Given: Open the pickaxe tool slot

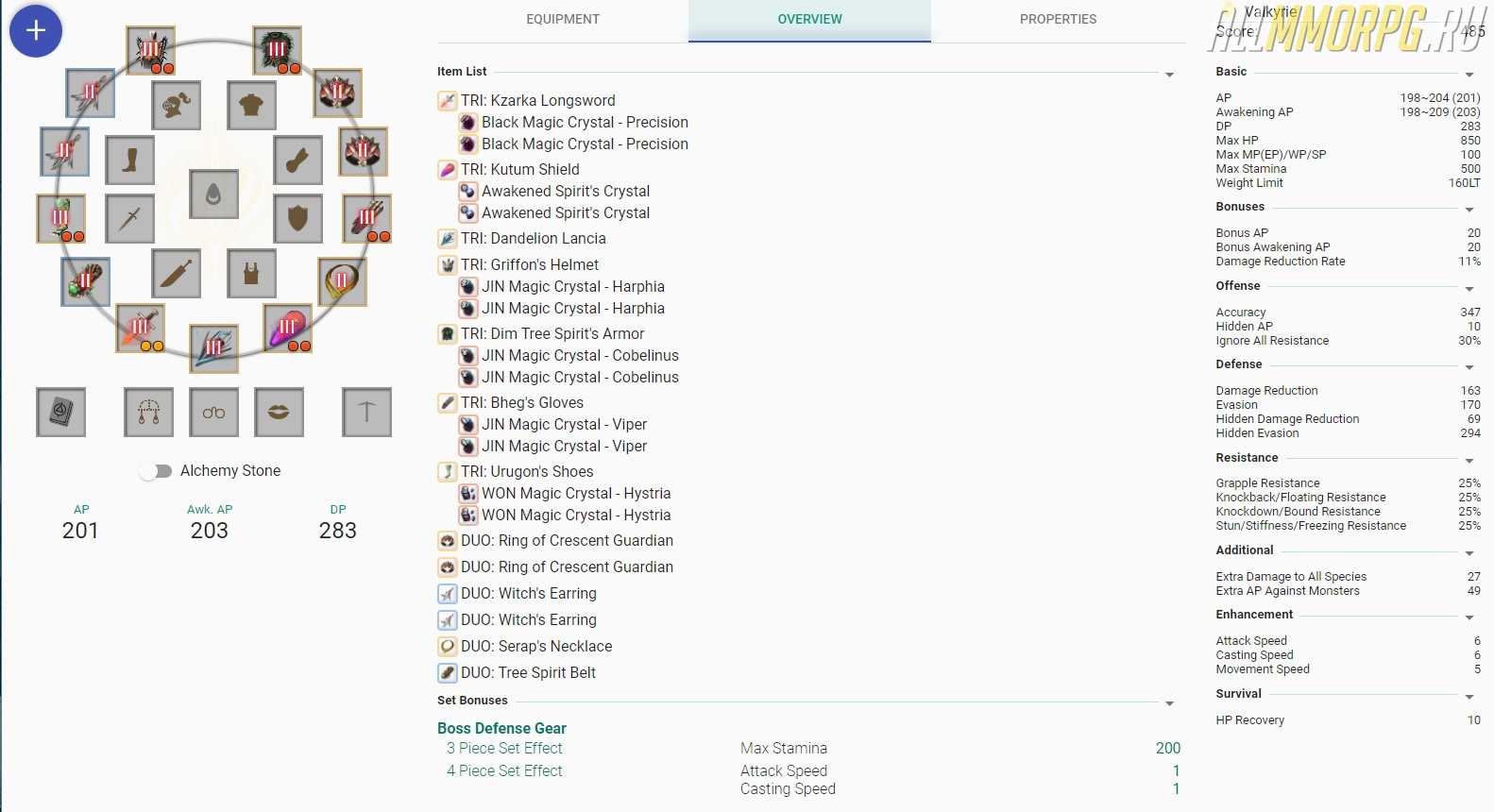Looking at the screenshot, I should [x=366, y=412].
